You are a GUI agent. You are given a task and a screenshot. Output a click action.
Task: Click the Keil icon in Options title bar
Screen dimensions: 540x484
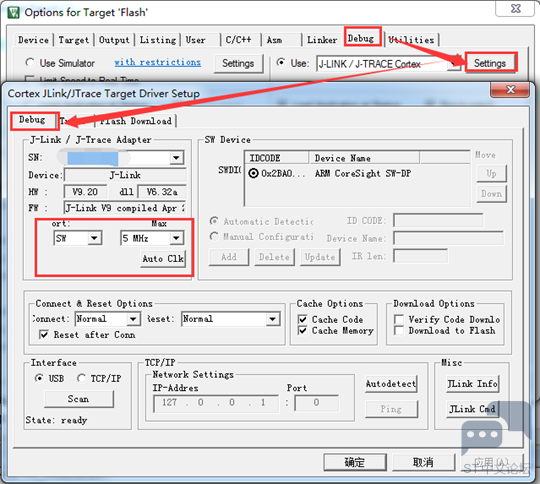tap(14, 12)
